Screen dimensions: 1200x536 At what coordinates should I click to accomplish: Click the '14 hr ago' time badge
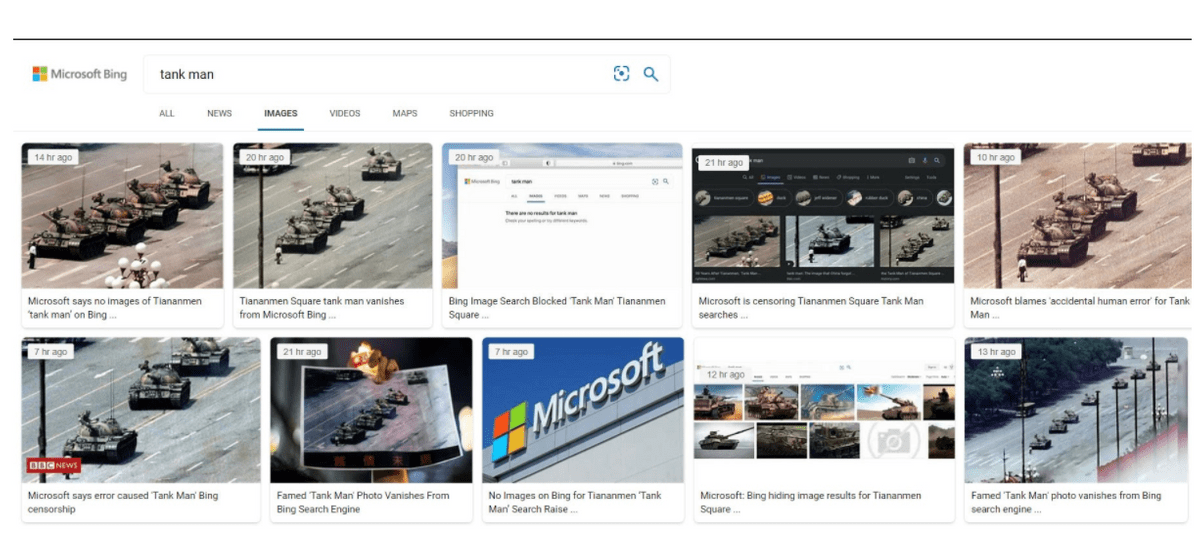(52, 157)
